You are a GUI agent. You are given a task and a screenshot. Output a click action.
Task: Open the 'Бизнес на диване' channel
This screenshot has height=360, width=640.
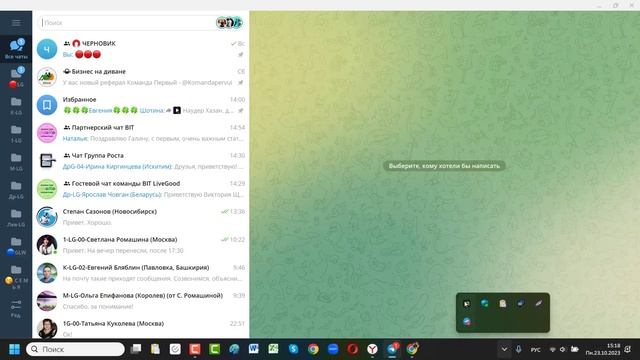[x=141, y=77]
